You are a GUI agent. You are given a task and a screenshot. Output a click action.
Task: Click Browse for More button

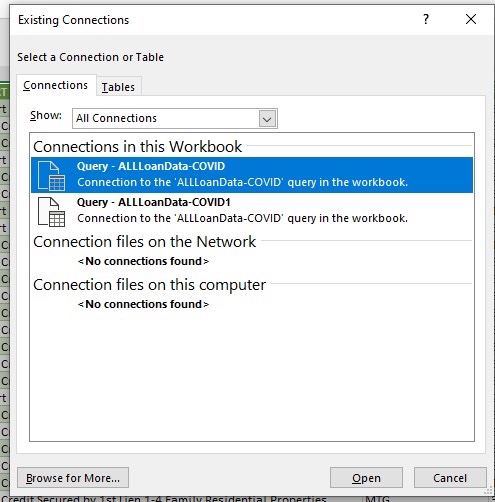tap(73, 478)
